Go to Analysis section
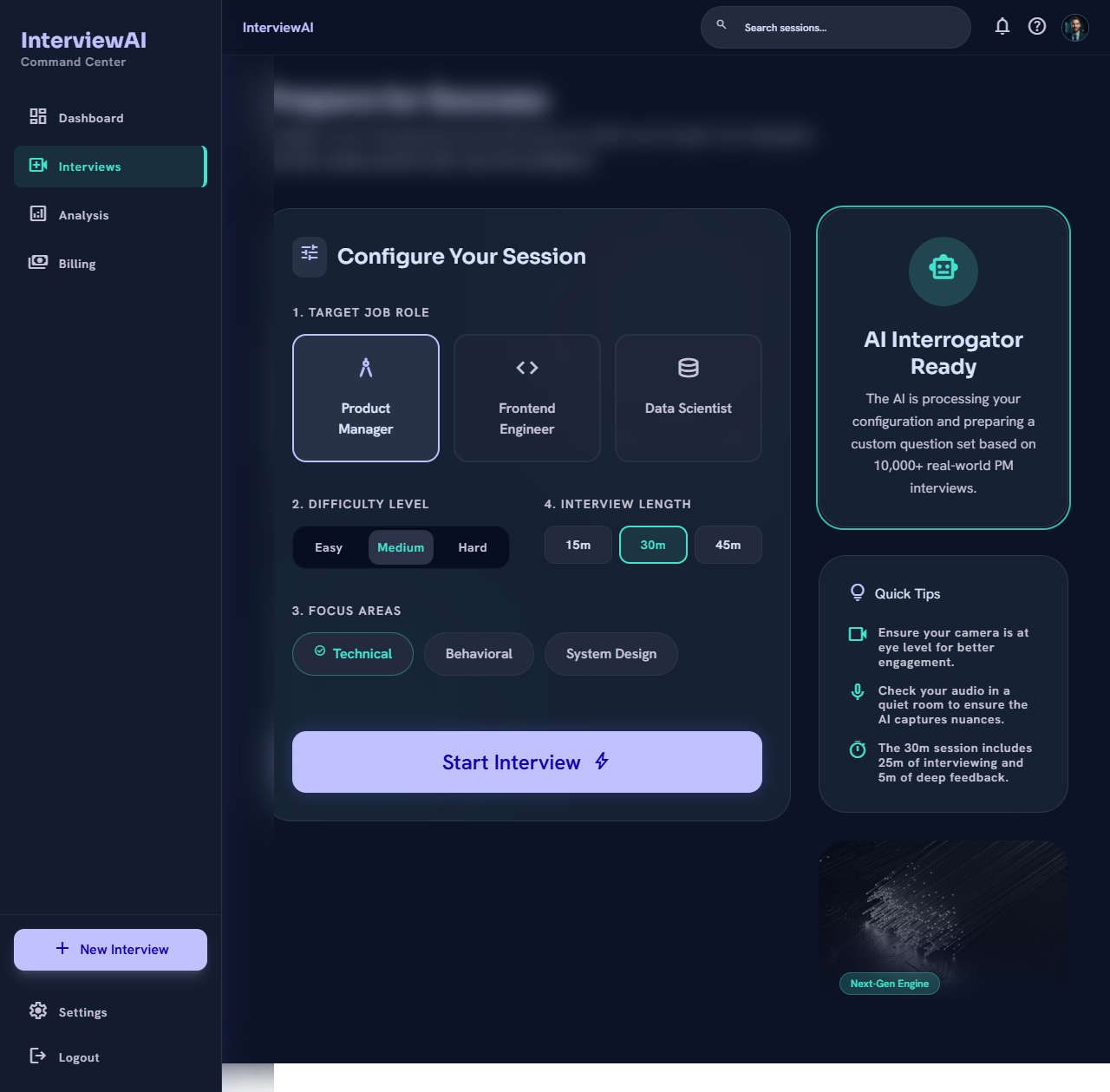The height and width of the screenshot is (1092, 1110). click(110, 215)
